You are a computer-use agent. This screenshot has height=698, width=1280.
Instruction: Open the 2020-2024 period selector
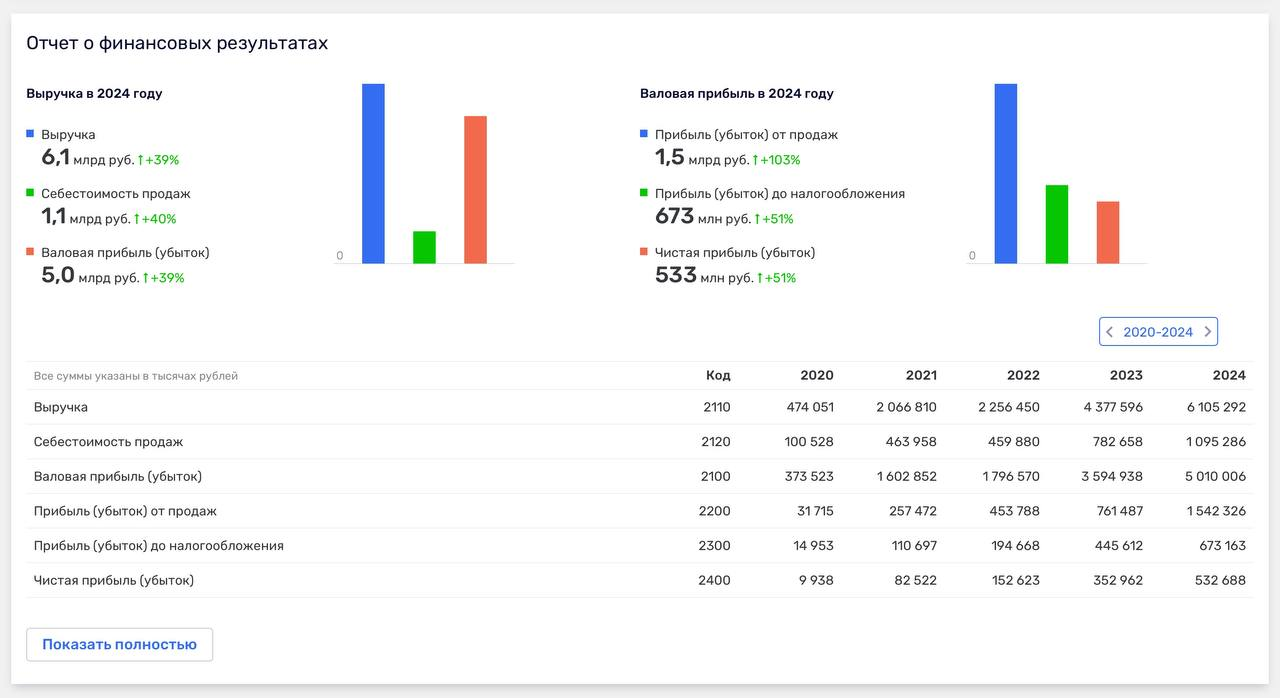(1158, 332)
